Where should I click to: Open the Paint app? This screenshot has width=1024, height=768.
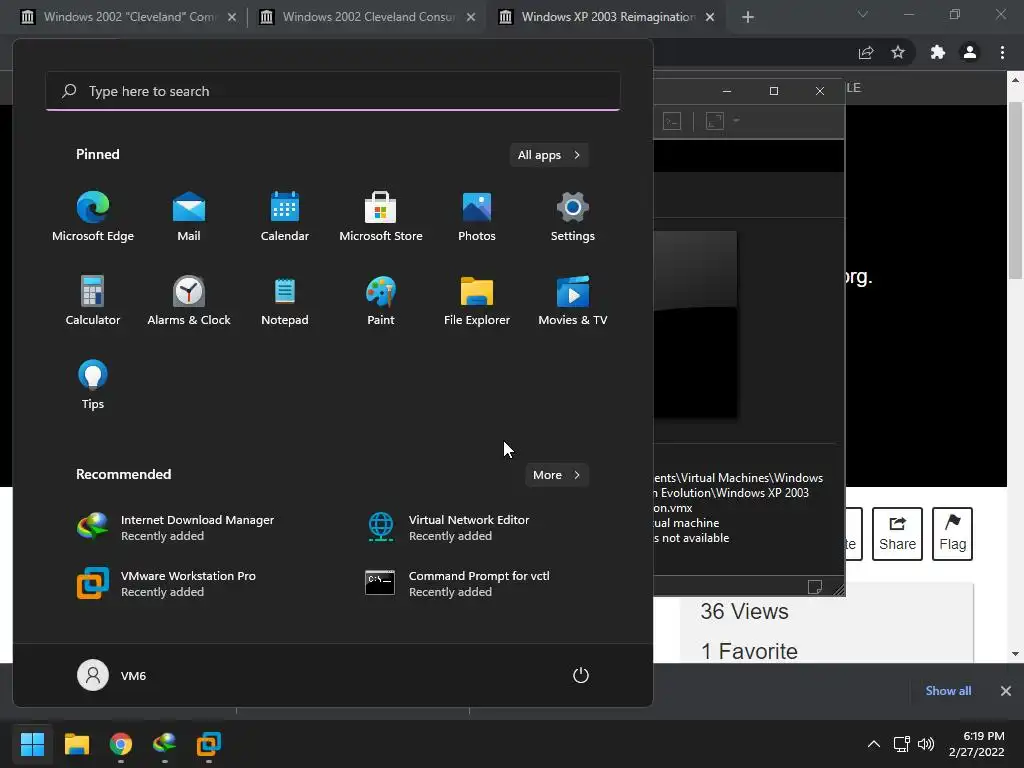coord(381,300)
